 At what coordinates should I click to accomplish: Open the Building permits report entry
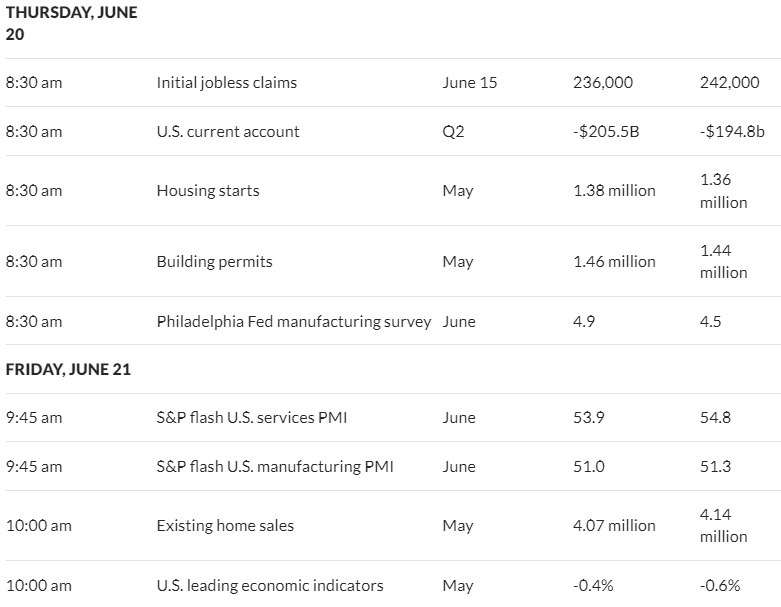pyautogui.click(x=214, y=261)
